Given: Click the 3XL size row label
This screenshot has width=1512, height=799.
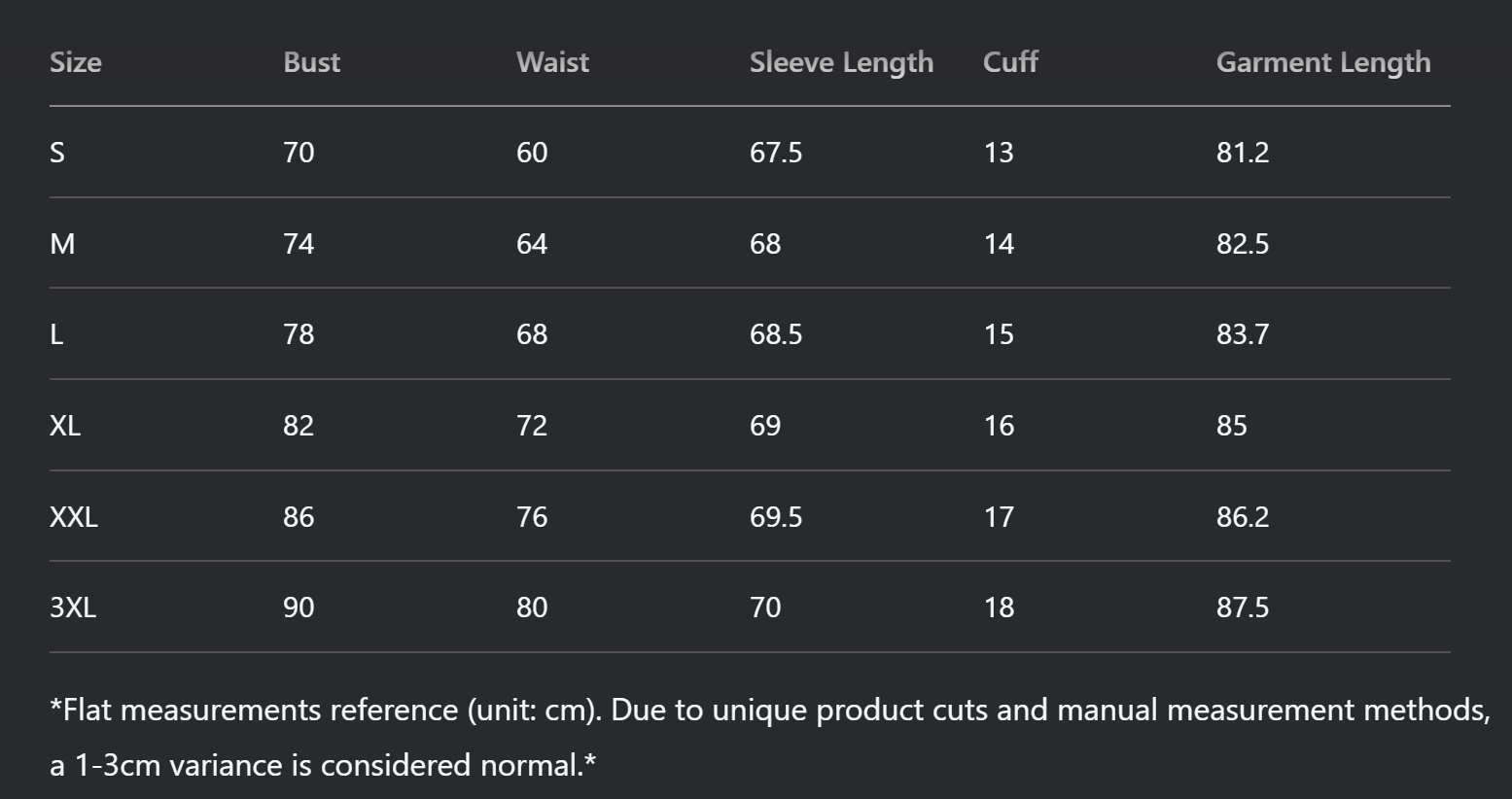Looking at the screenshot, I should 73,608.
